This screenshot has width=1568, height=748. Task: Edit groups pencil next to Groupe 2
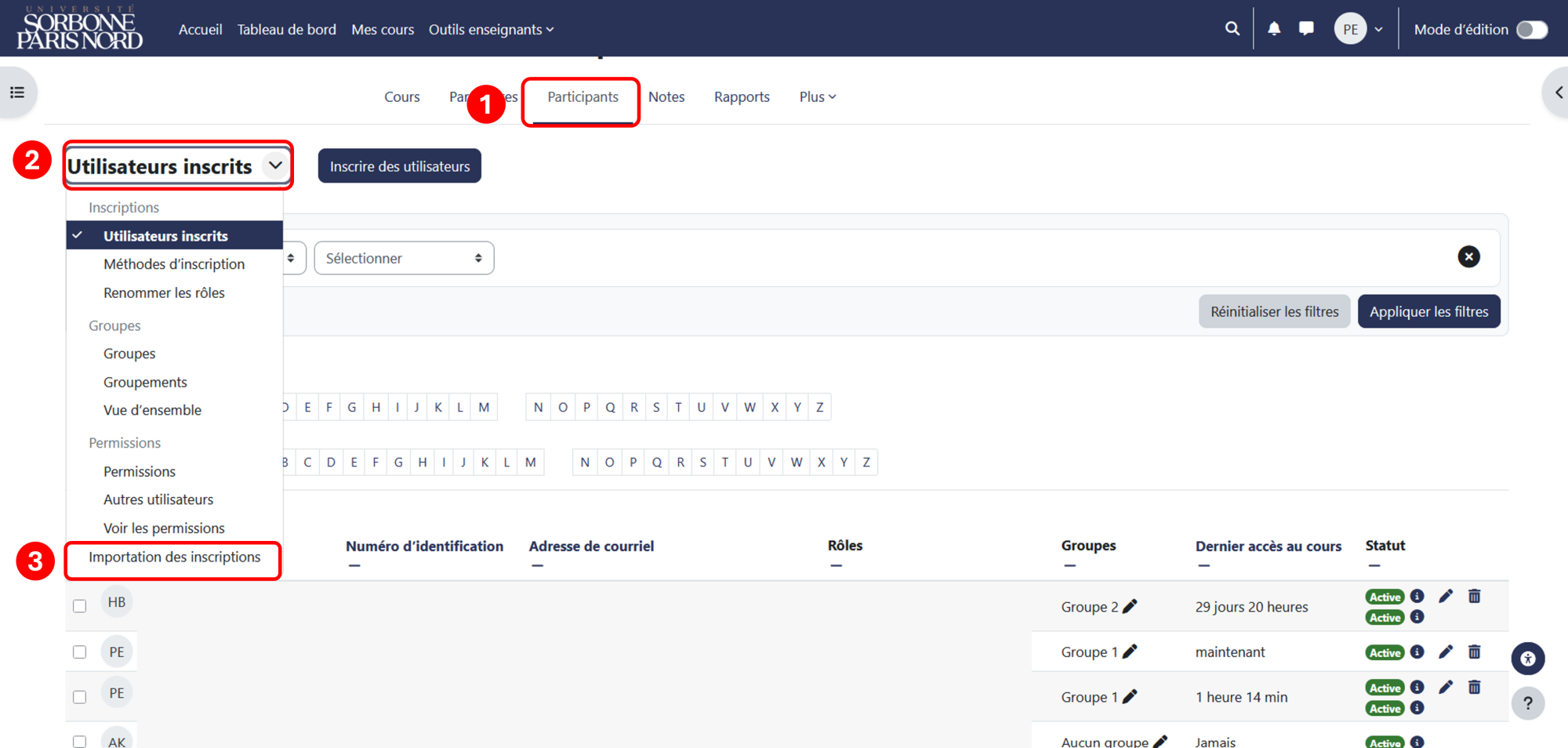[x=1130, y=606]
